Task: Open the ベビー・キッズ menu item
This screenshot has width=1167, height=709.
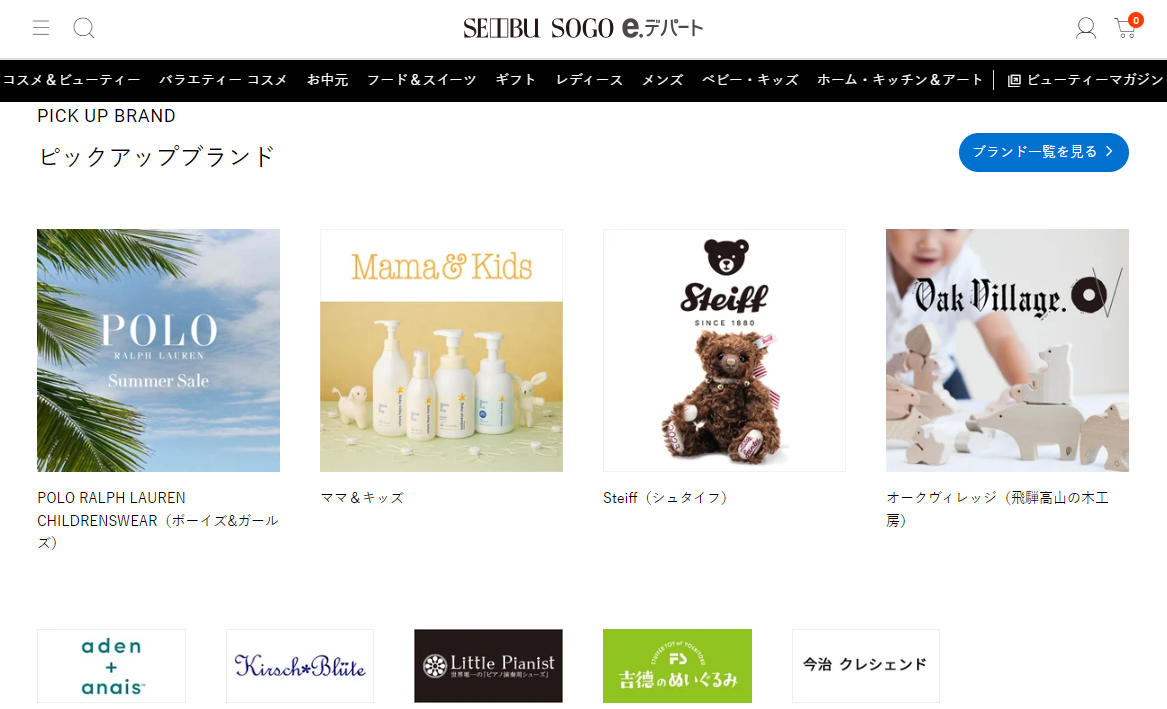Action: [750, 80]
